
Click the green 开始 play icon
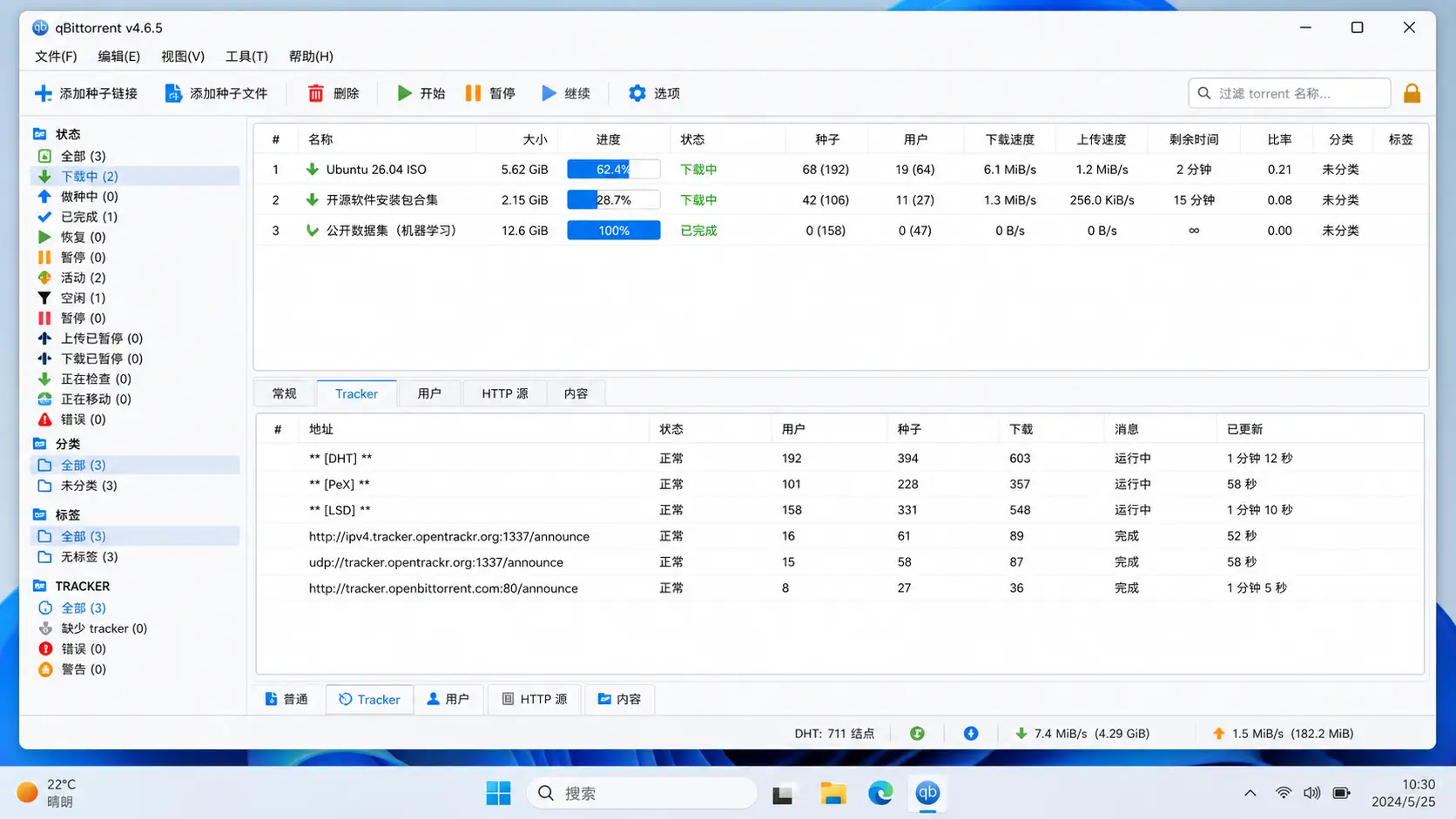point(404,93)
